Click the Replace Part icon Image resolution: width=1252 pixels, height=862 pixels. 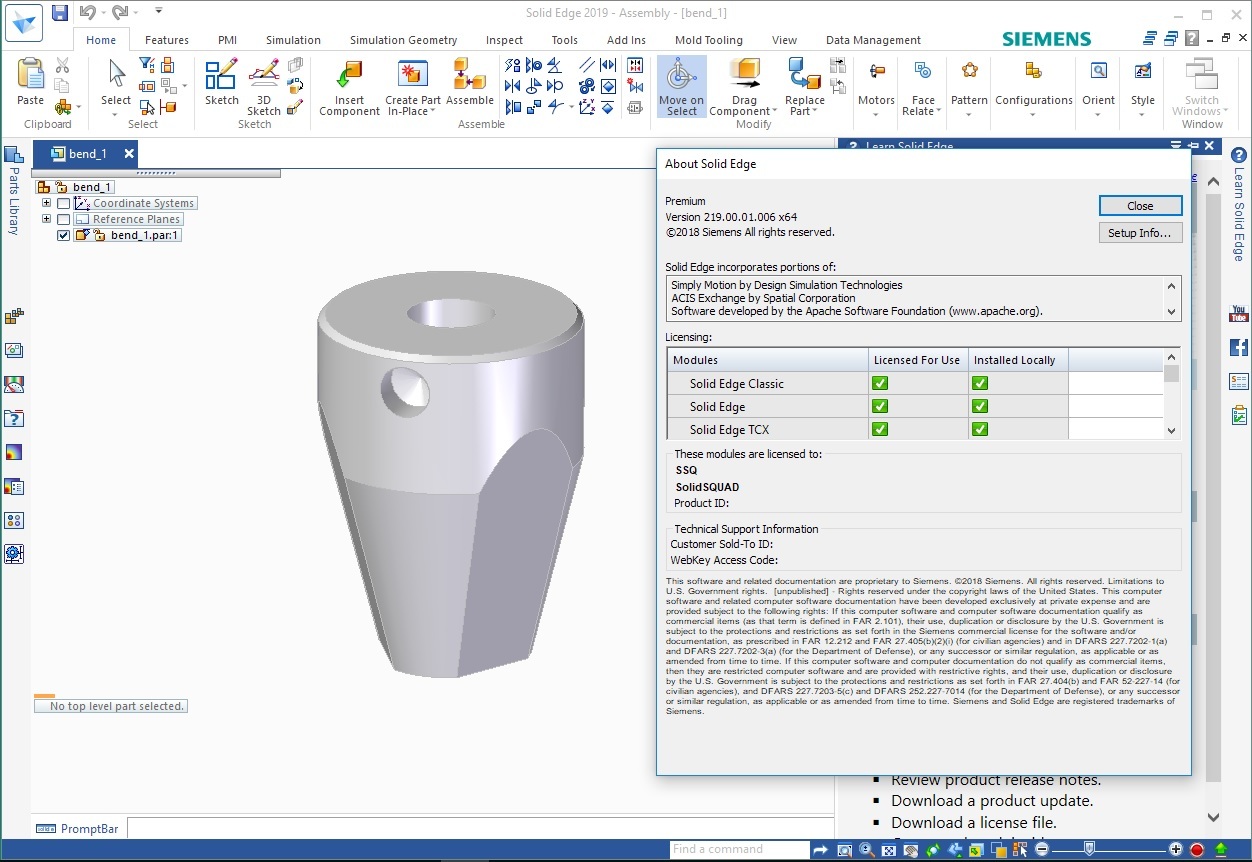click(804, 75)
